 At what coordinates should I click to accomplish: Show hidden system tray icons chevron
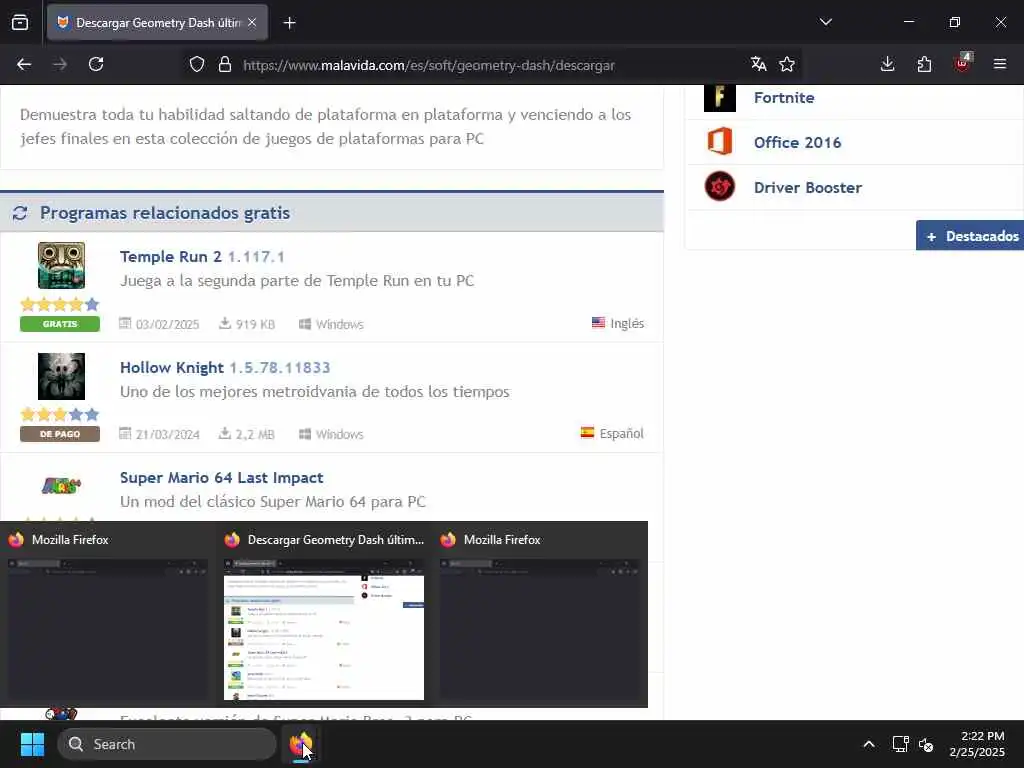(869, 744)
